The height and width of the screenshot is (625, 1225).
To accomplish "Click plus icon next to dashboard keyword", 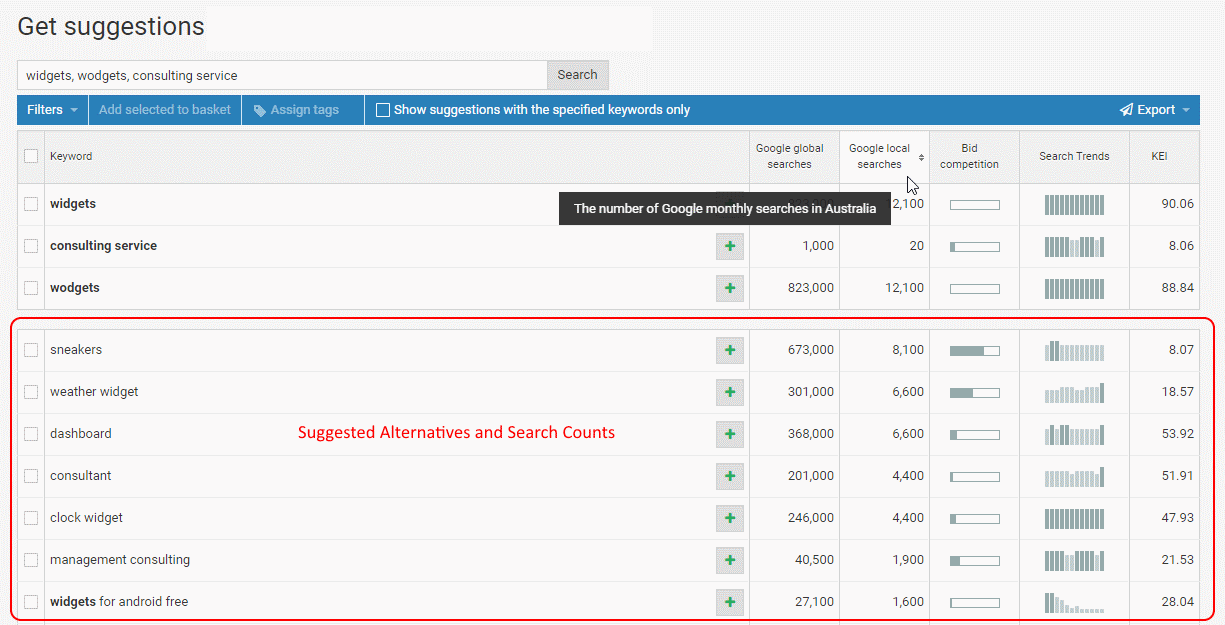I will (x=729, y=434).
